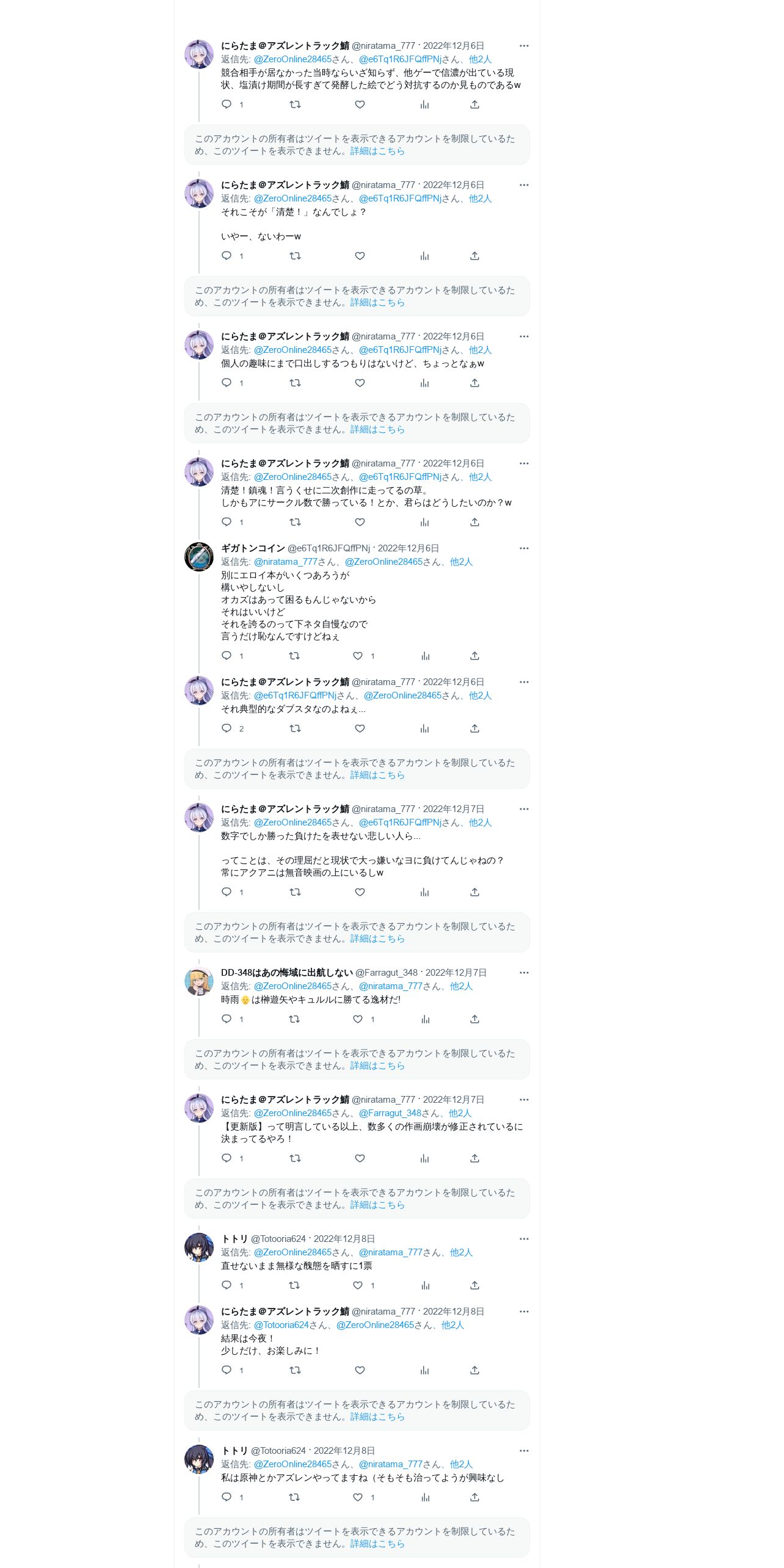Reply to the first にらたま tweet
Screen dimensions: 784x1568
coord(227,104)
